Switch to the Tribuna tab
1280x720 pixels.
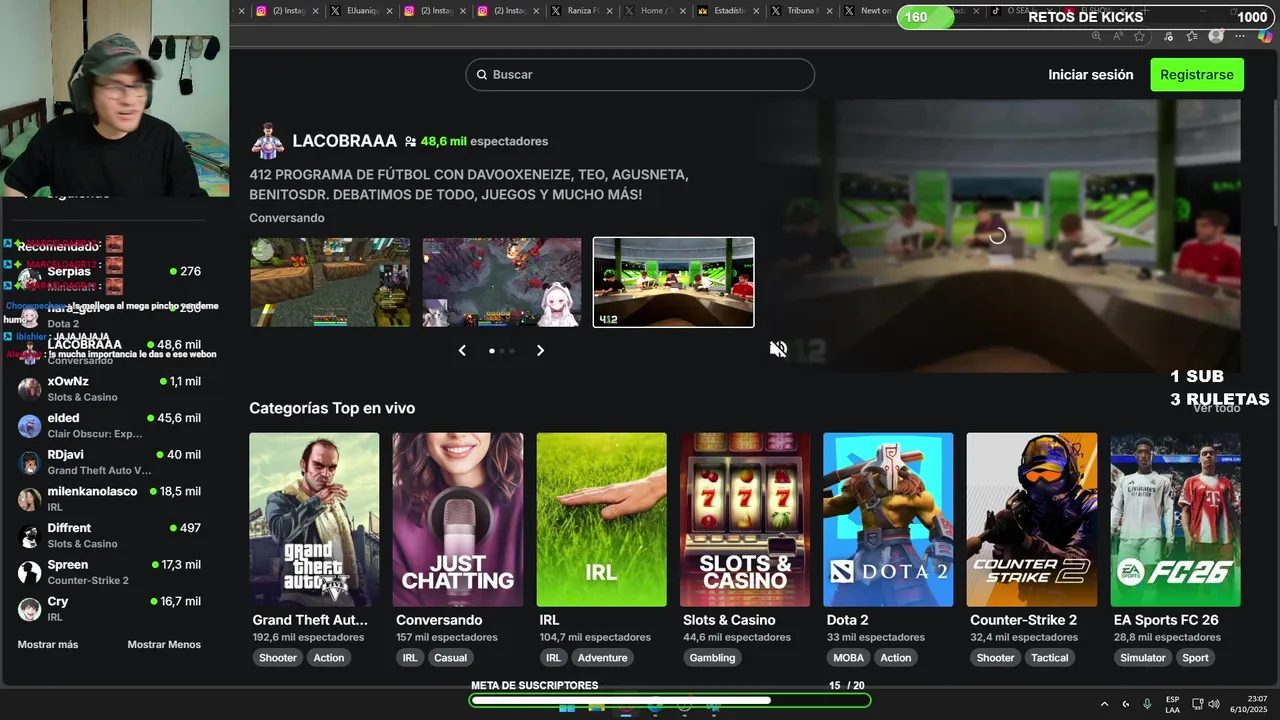click(800, 11)
